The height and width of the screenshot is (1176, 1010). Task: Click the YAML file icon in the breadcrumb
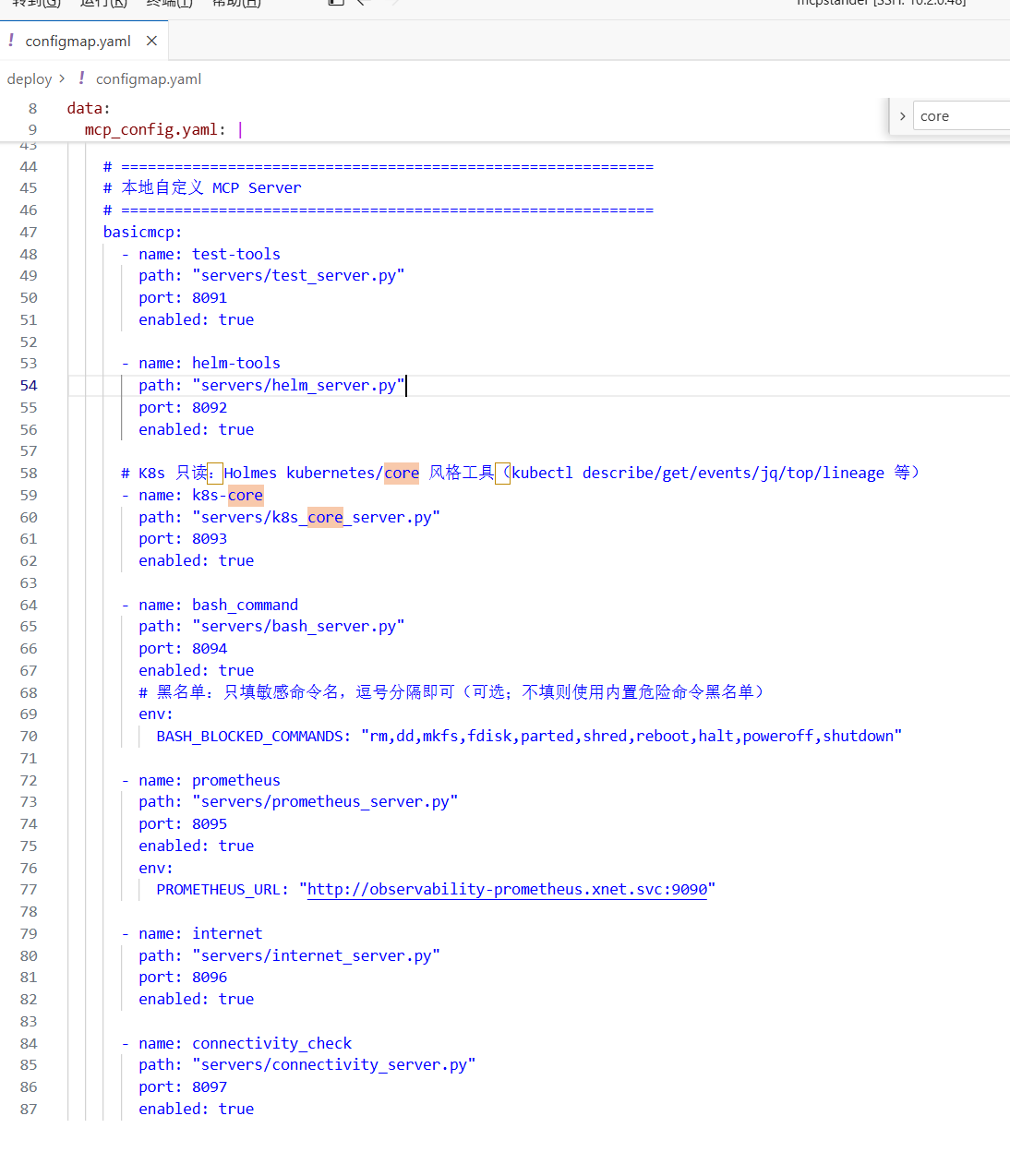point(81,78)
